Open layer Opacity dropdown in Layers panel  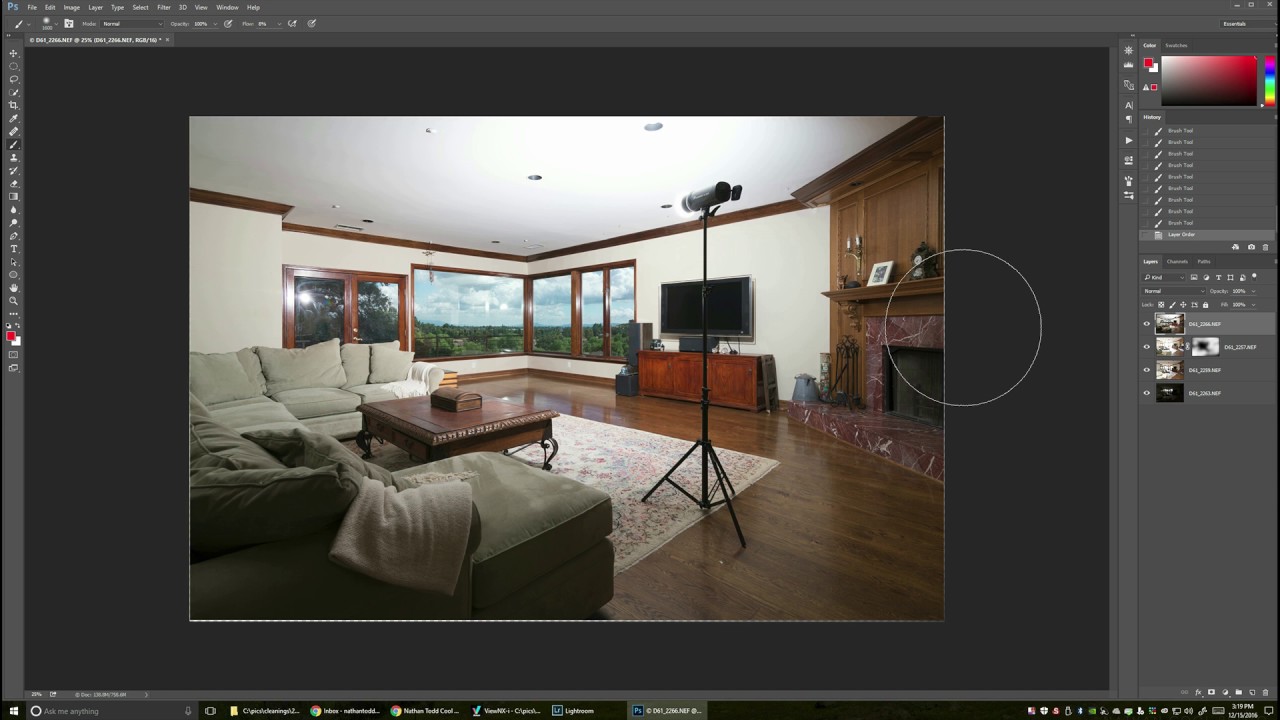pyautogui.click(x=1252, y=291)
